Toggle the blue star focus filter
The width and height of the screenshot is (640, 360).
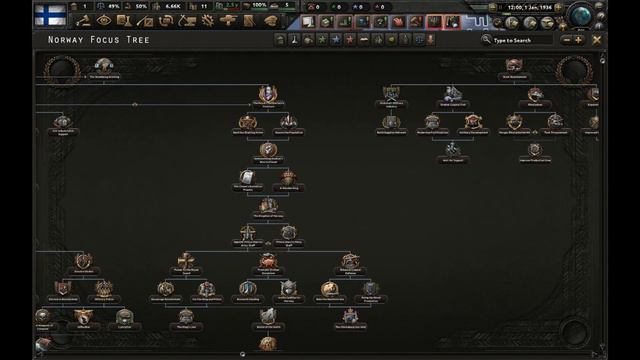tap(336, 40)
